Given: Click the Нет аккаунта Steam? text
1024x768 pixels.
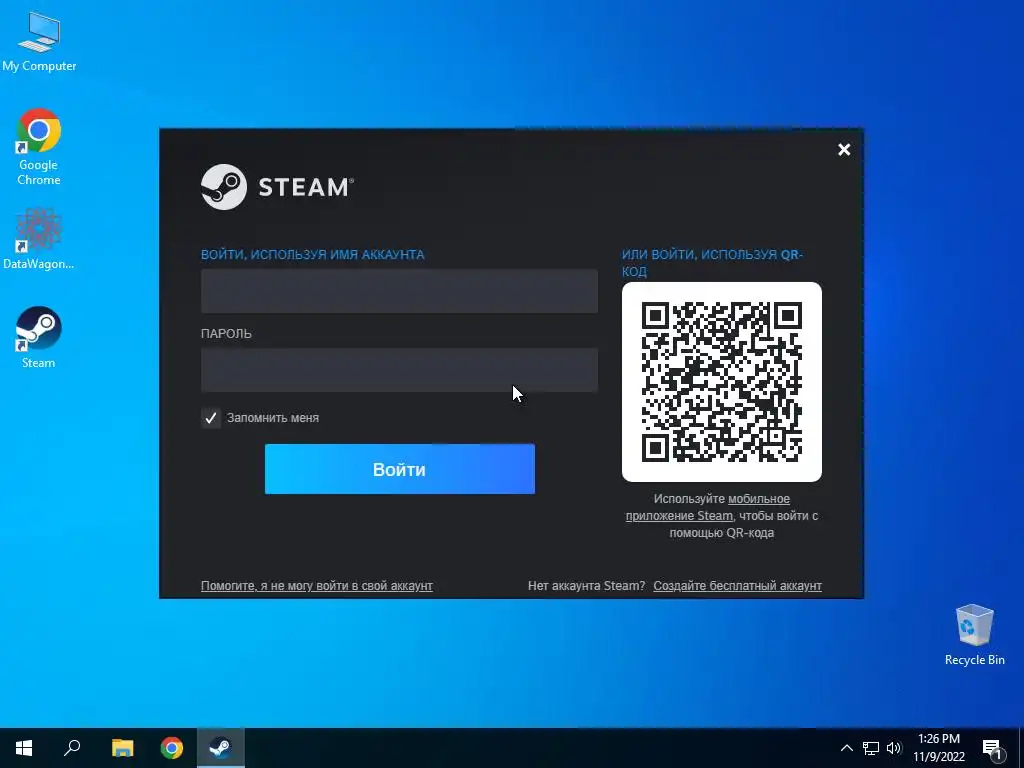Looking at the screenshot, I should 586,586.
